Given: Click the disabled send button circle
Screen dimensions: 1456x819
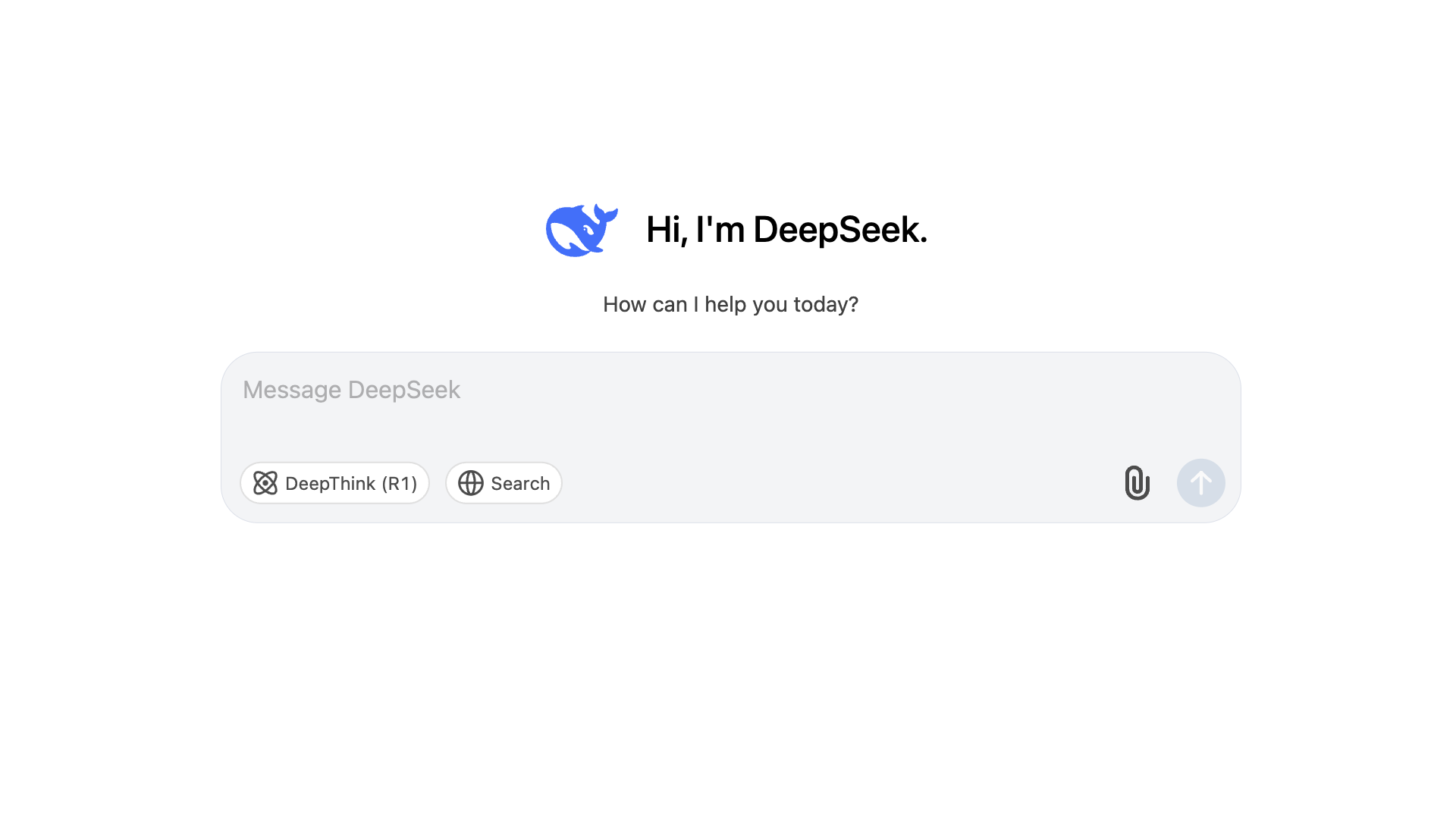Looking at the screenshot, I should point(1201,483).
